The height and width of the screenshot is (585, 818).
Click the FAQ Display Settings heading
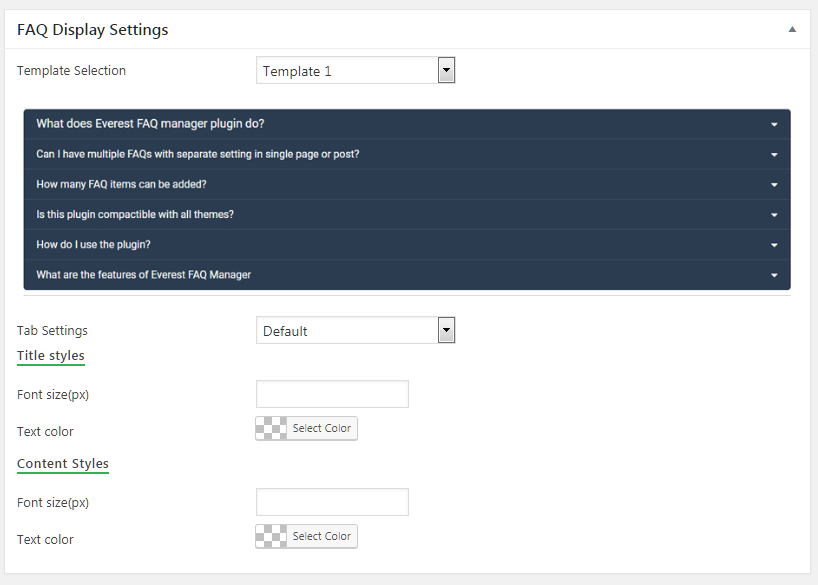93,30
